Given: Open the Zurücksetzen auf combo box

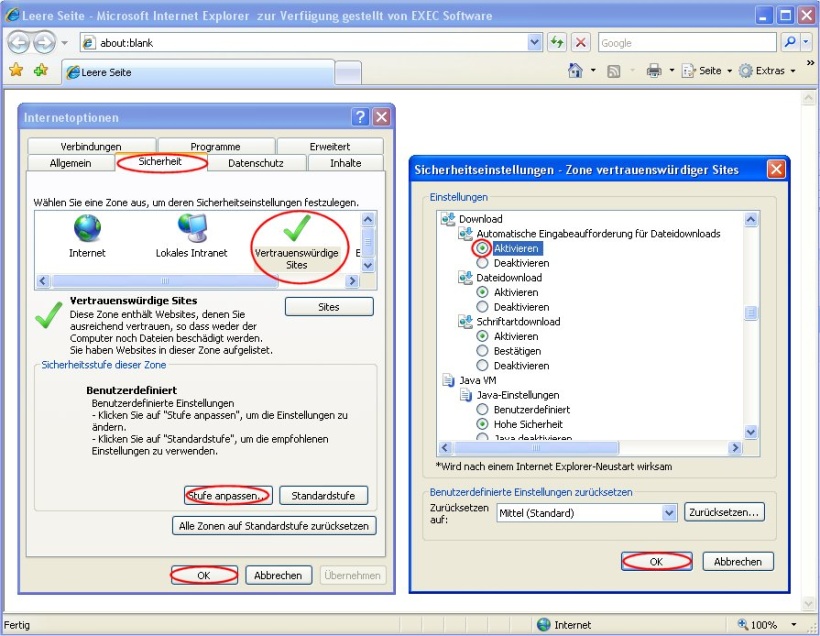Looking at the screenshot, I should point(587,513).
